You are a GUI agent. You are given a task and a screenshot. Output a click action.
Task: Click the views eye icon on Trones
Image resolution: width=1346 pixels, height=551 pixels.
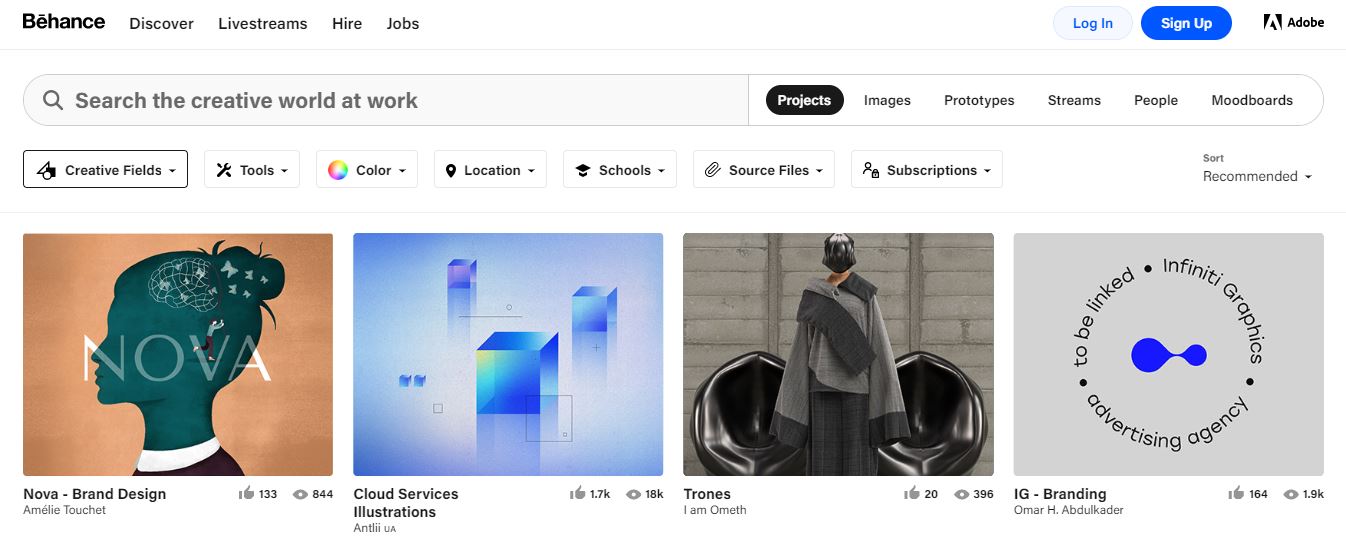click(x=962, y=494)
